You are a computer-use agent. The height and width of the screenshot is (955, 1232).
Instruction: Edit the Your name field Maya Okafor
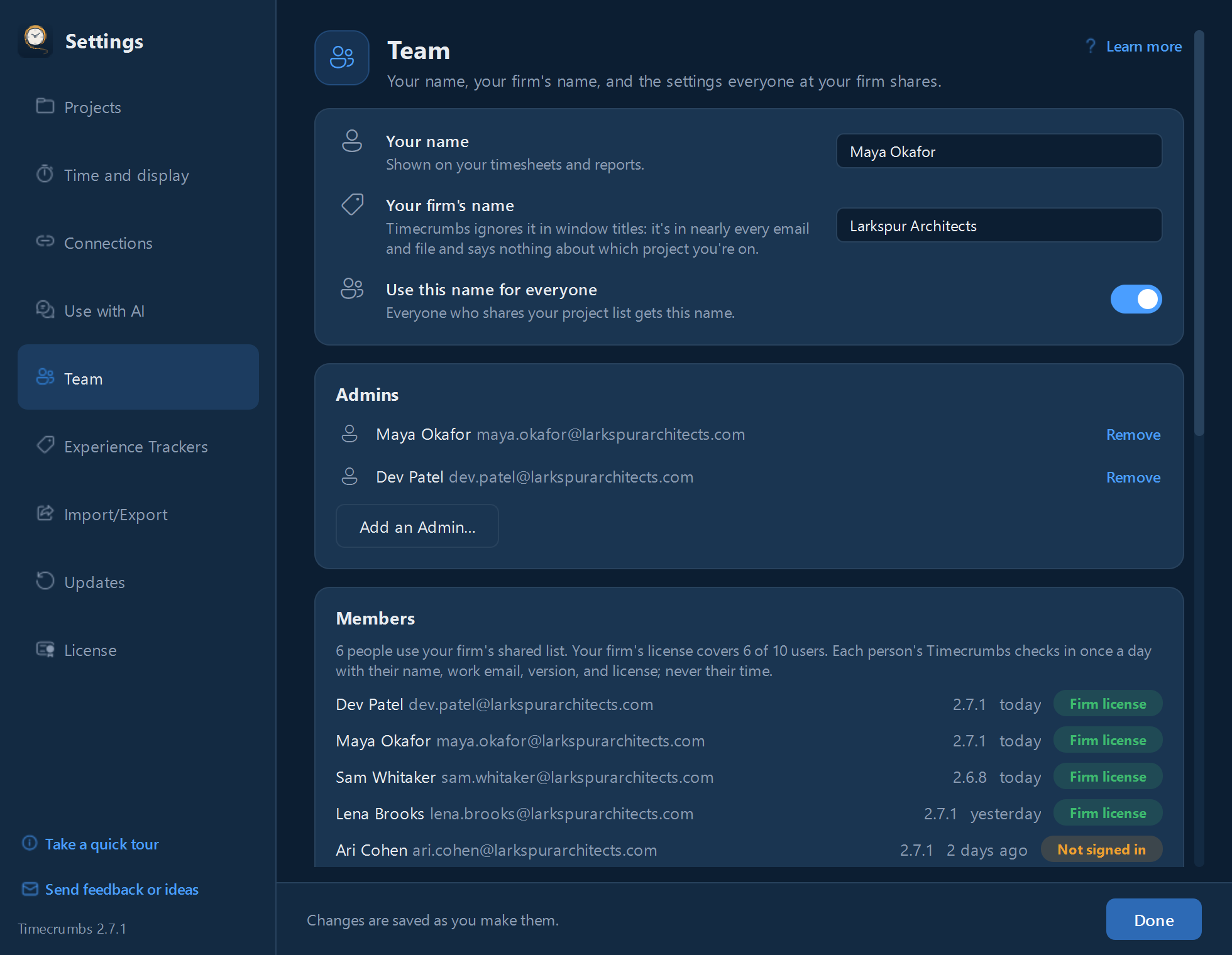click(999, 151)
